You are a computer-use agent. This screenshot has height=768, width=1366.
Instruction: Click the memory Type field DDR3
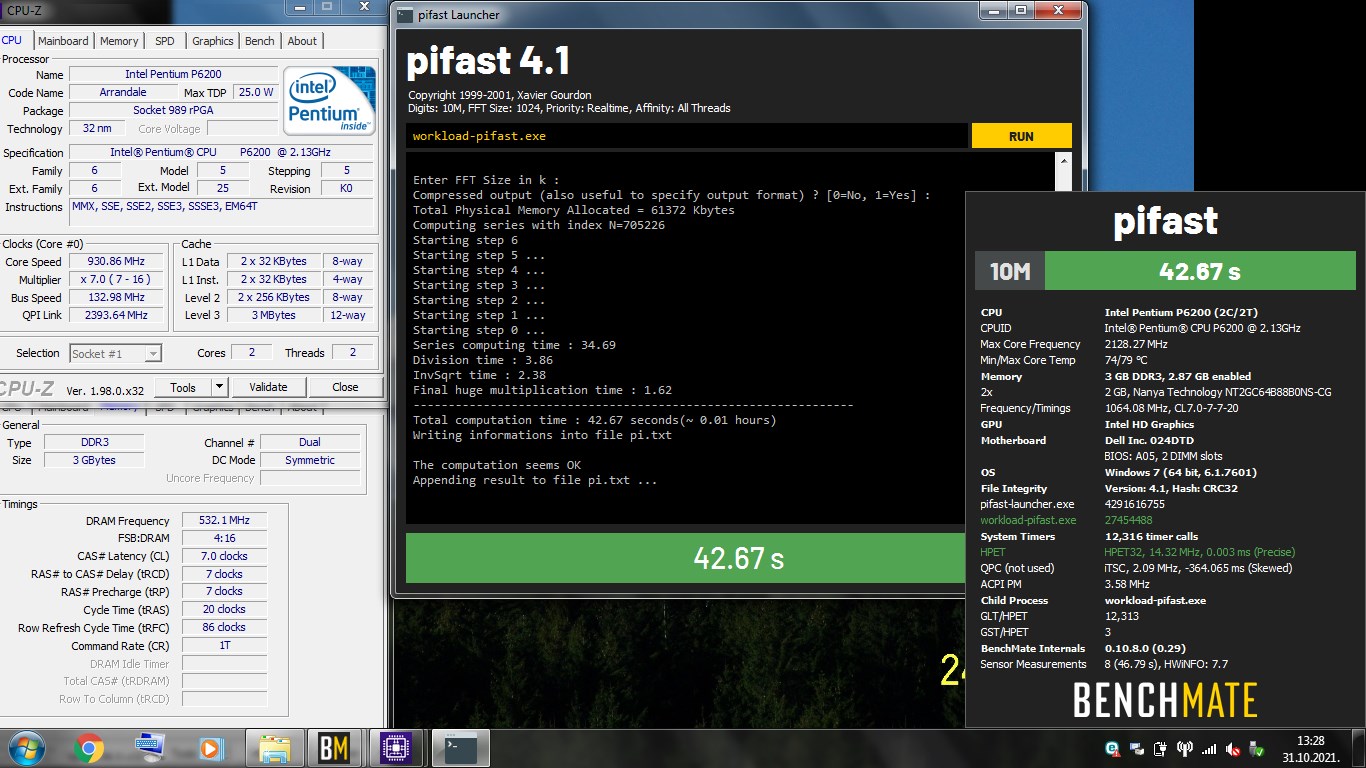click(94, 442)
